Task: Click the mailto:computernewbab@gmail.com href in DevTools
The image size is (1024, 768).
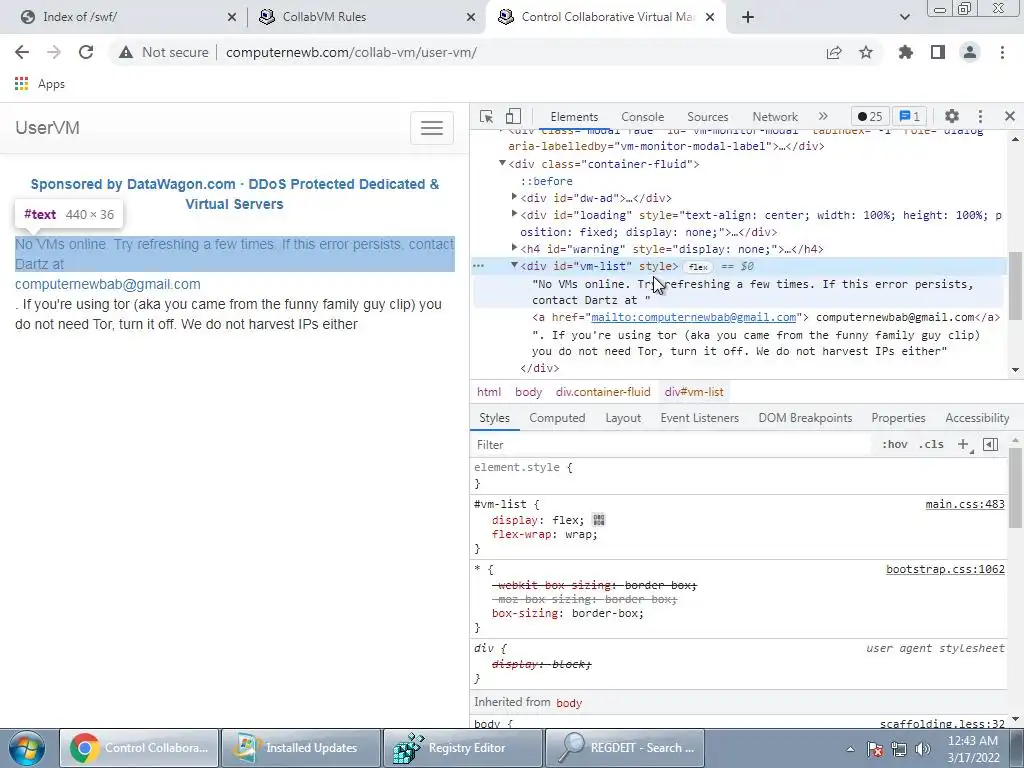Action: click(x=694, y=317)
